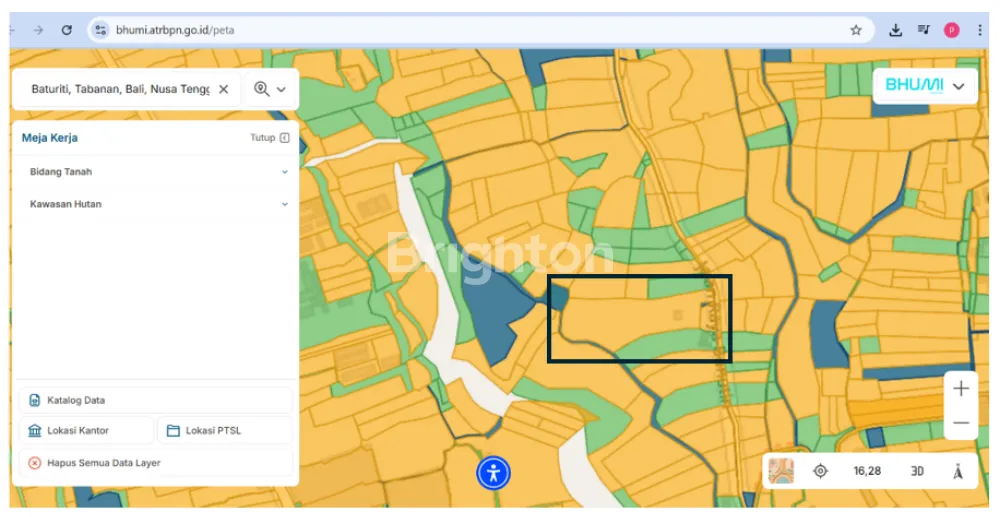Clear the Baturiti search text

(223, 89)
